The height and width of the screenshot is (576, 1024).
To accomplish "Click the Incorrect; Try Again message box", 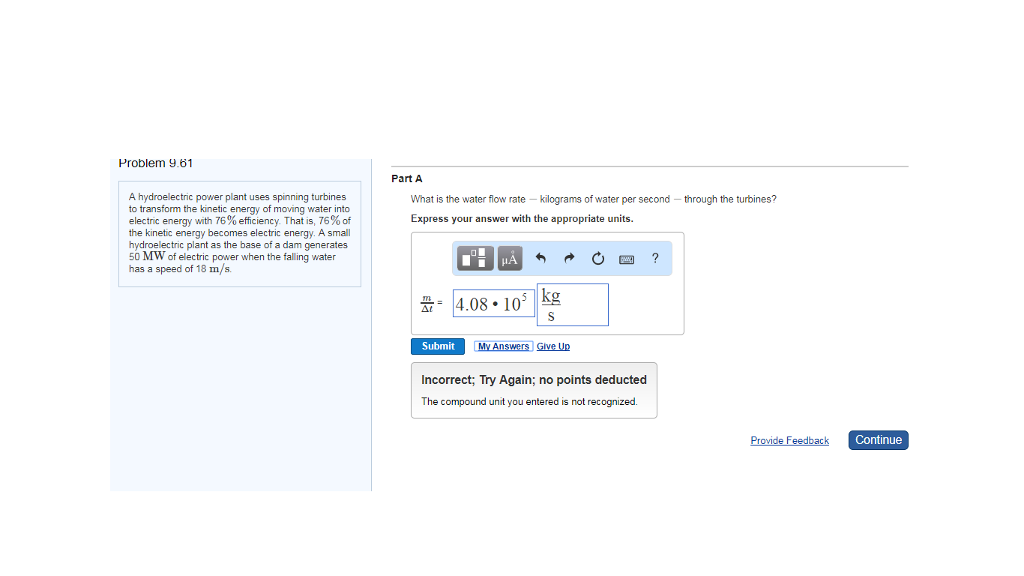I will pos(534,390).
